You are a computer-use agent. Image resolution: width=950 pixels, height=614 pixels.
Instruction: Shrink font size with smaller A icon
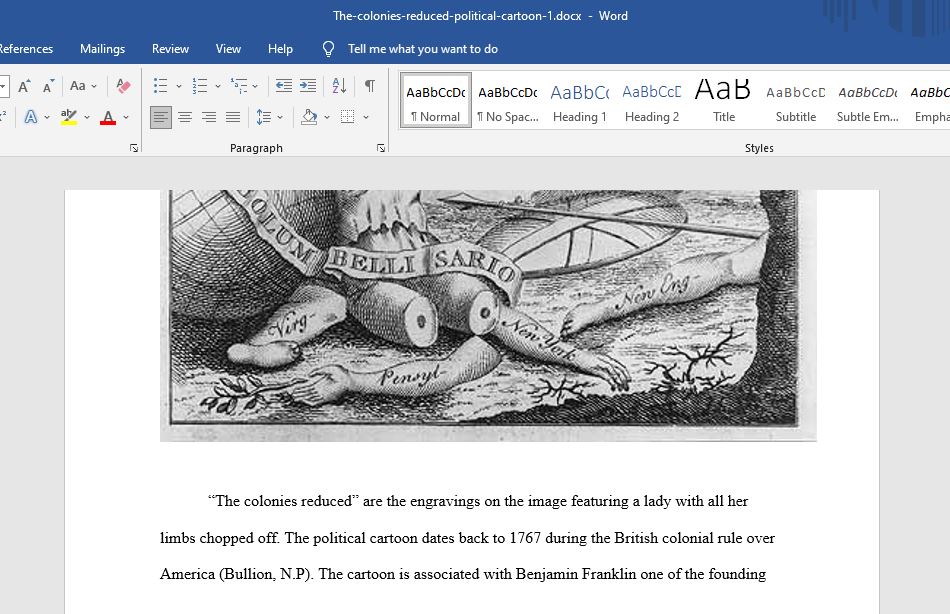click(48, 86)
